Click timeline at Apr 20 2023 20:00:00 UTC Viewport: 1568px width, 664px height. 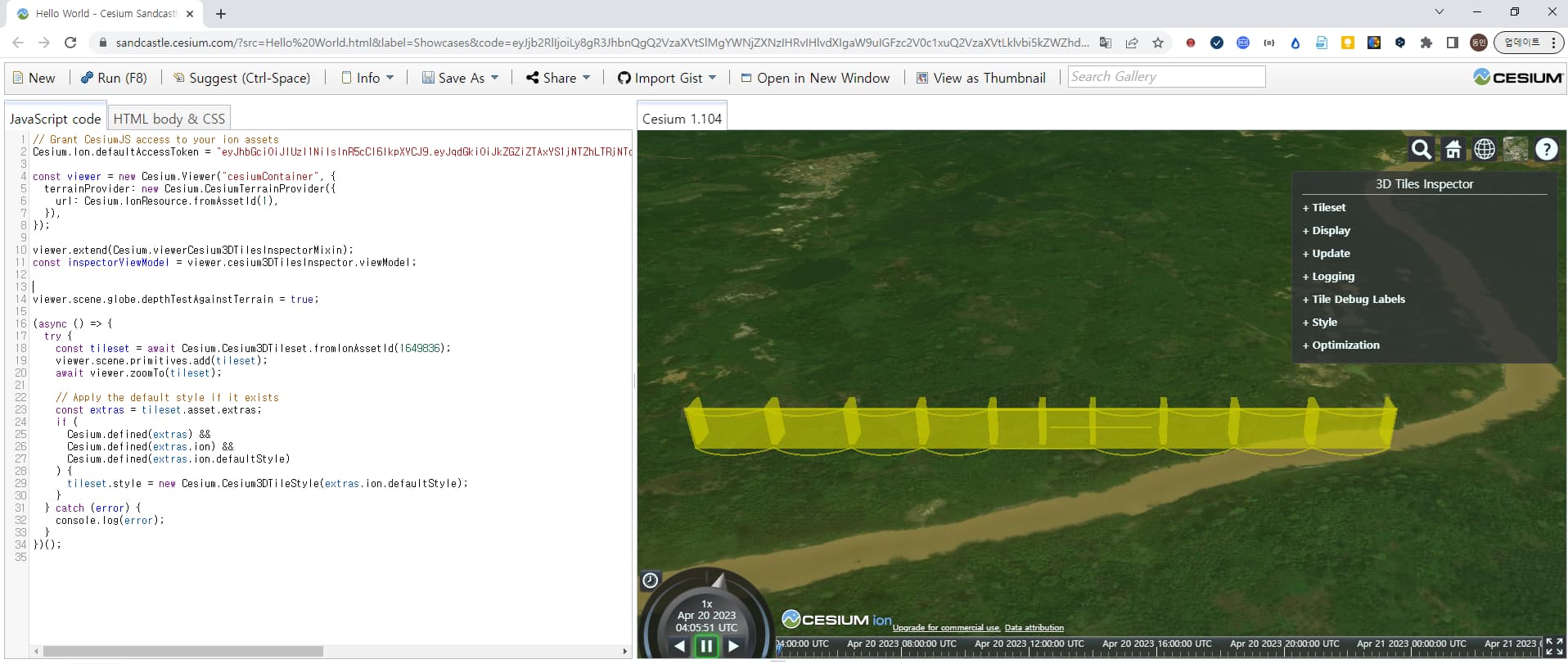(1284, 644)
